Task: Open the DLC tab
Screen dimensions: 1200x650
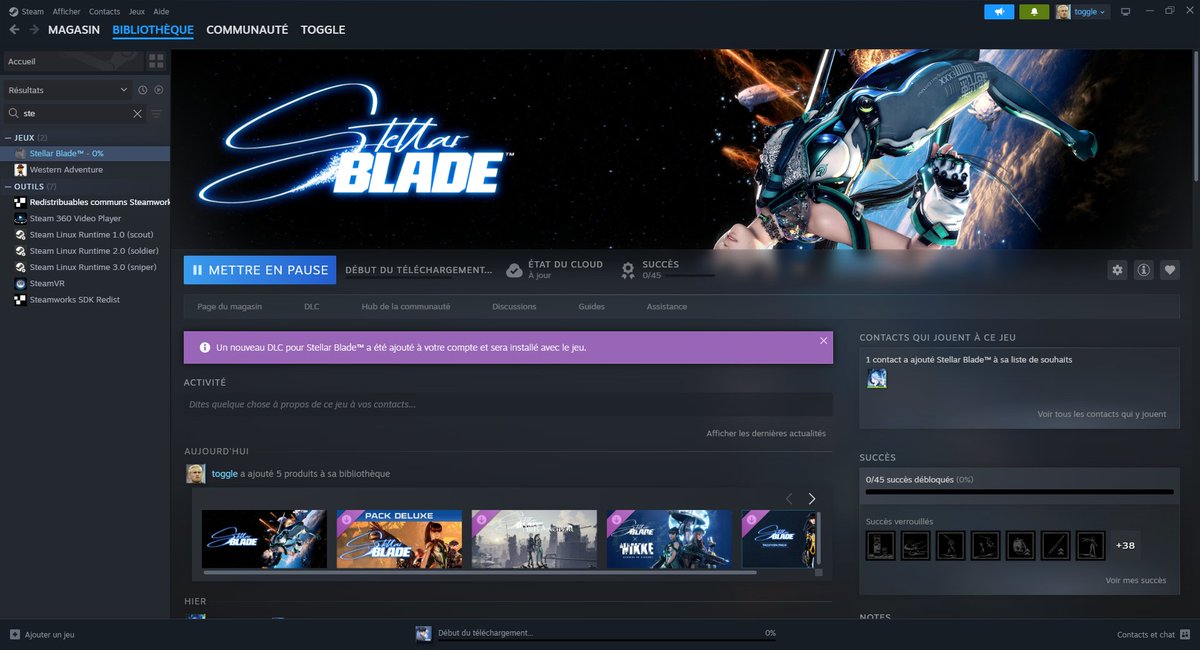Action: (312, 306)
